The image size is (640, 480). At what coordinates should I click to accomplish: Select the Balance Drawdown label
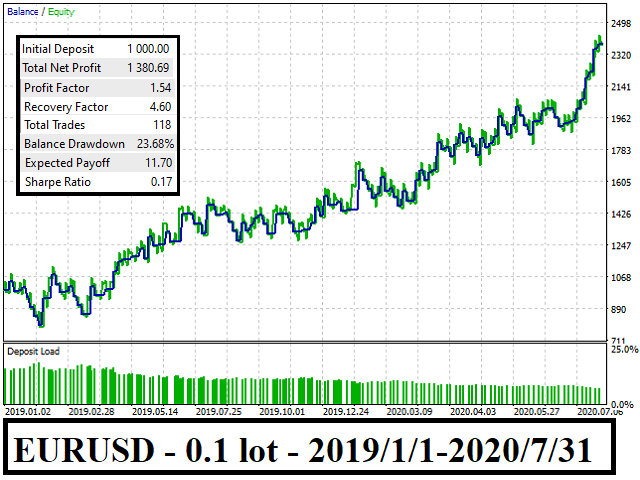coord(74,144)
